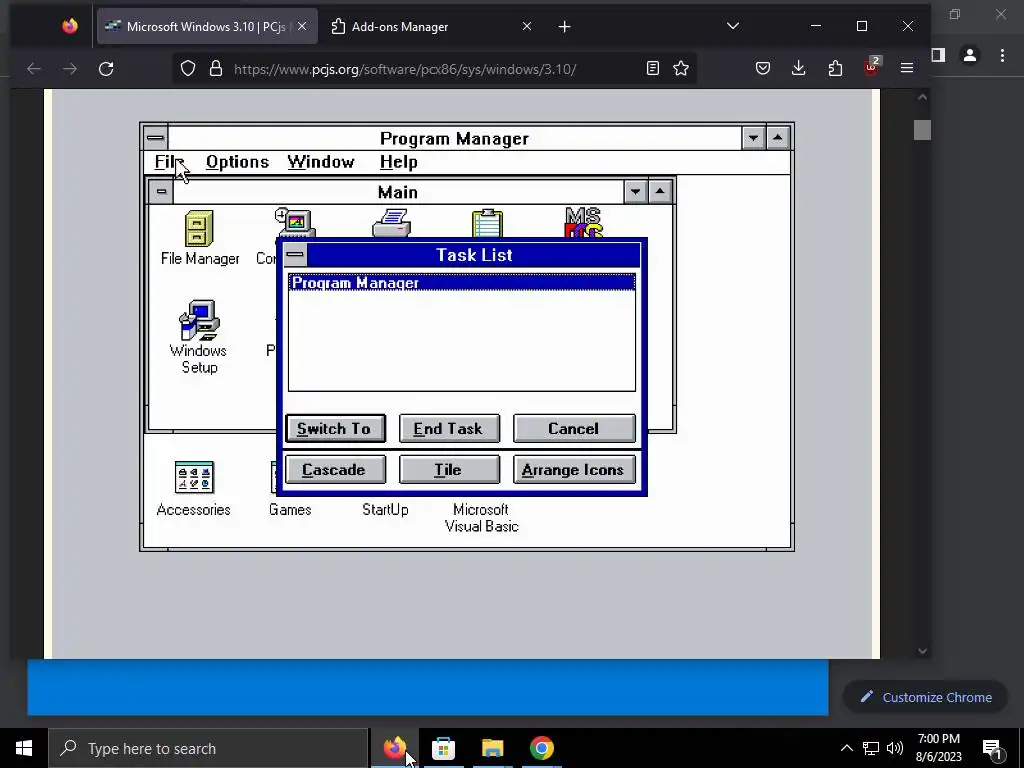1024x768 pixels.
Task: Click the Tile button
Action: coord(449,470)
